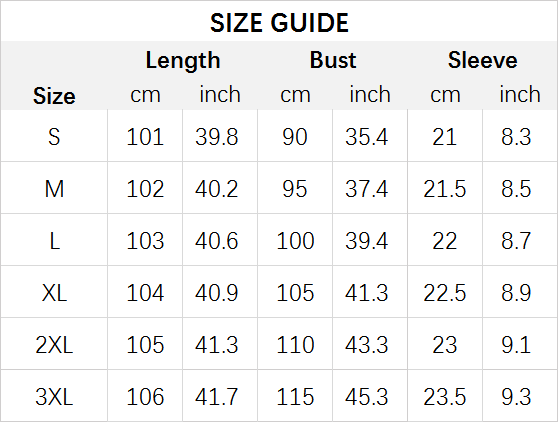Select the 3XL size row label

coord(54,397)
